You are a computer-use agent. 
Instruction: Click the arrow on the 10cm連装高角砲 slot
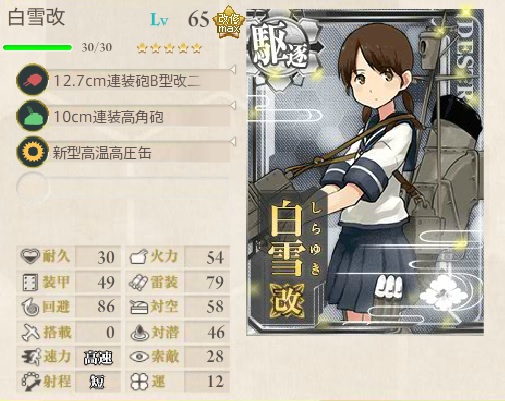coord(233,106)
